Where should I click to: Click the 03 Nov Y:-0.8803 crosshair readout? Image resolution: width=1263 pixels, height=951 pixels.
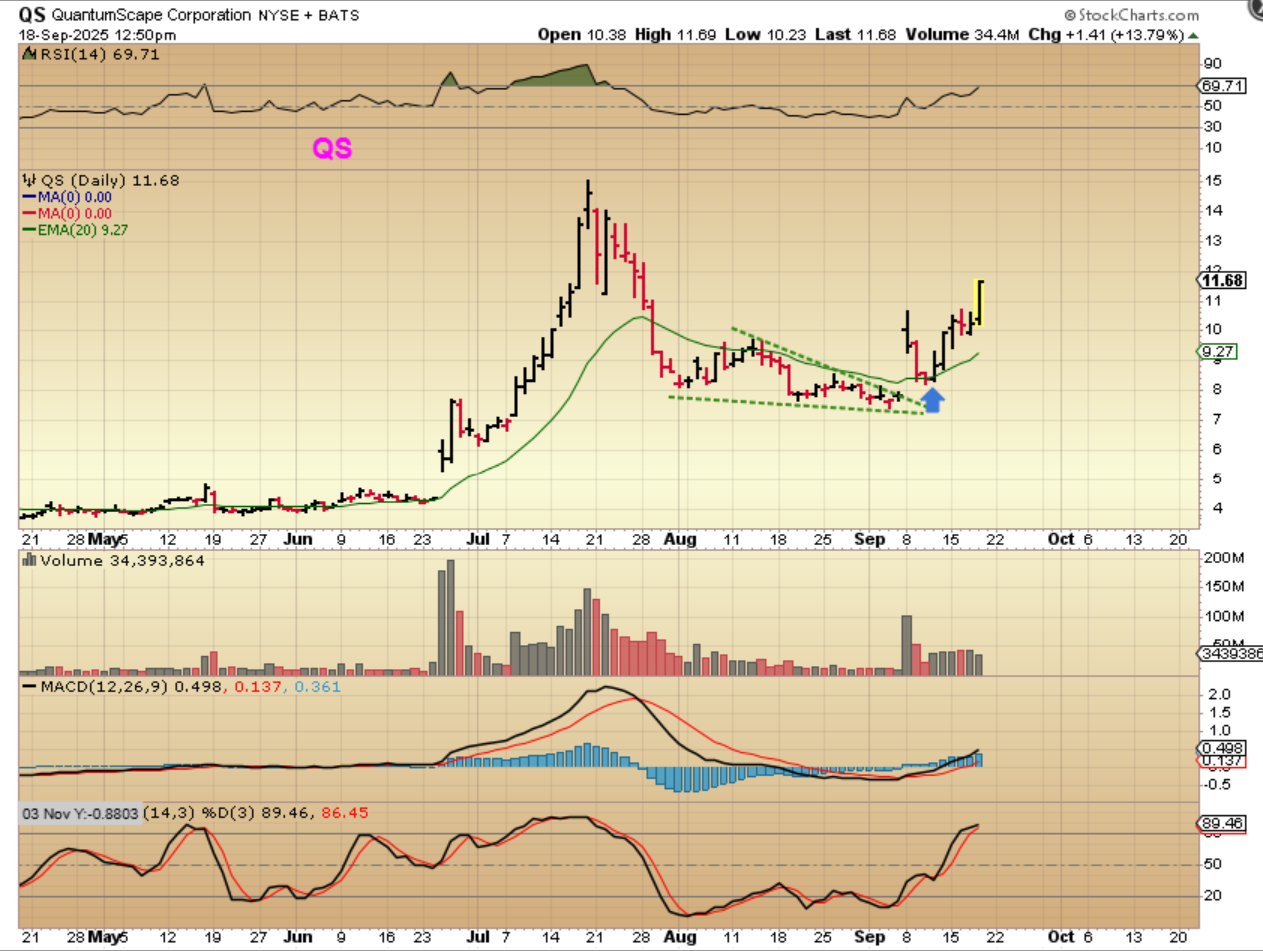(x=82, y=814)
